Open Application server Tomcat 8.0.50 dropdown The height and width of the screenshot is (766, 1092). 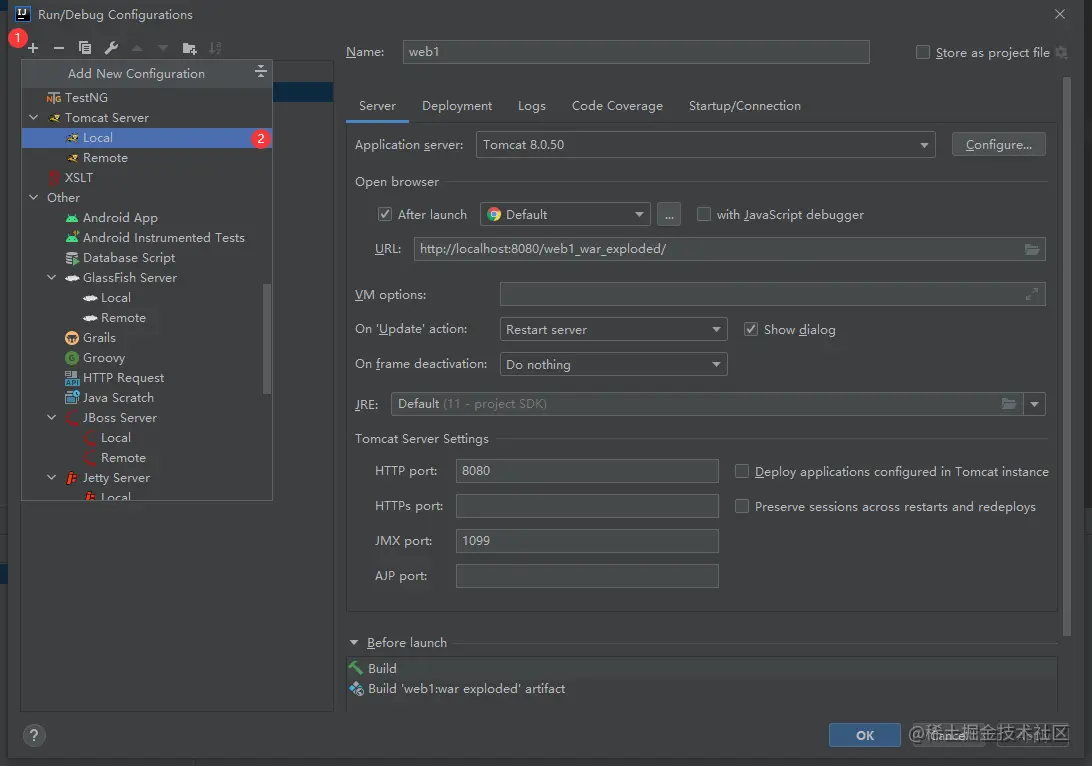[x=705, y=145]
